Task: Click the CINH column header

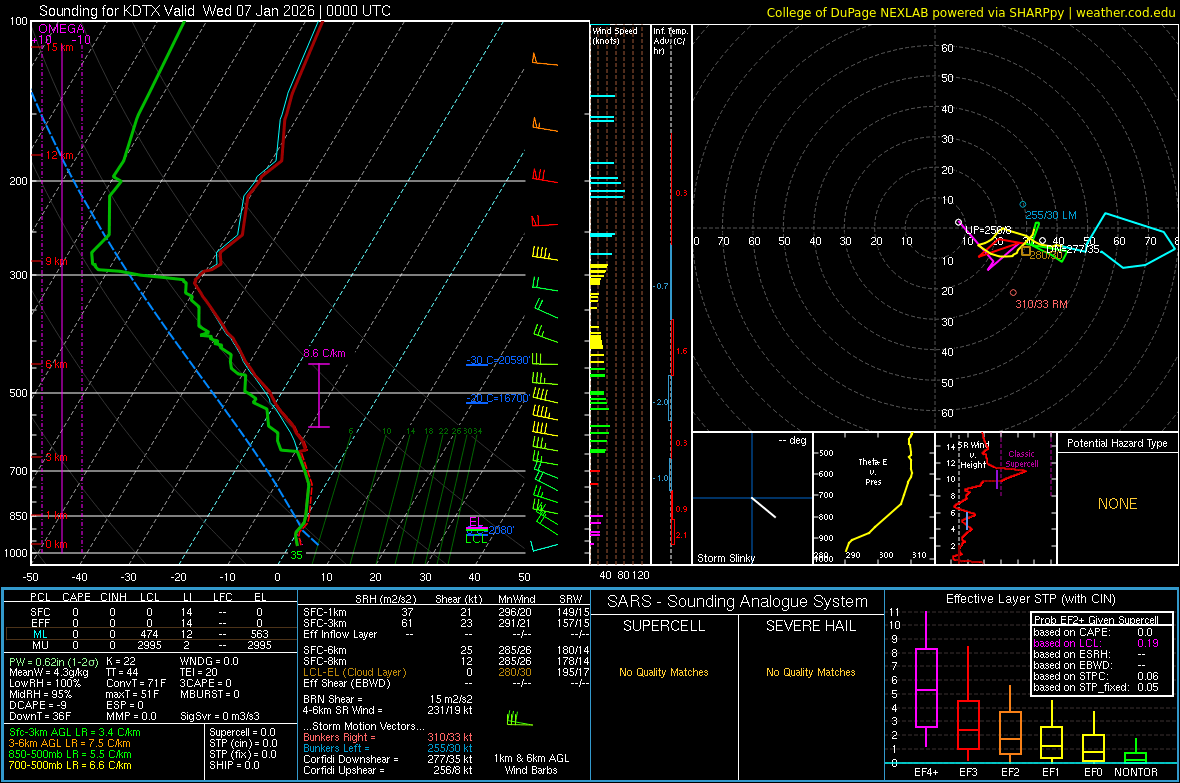Action: tap(114, 597)
